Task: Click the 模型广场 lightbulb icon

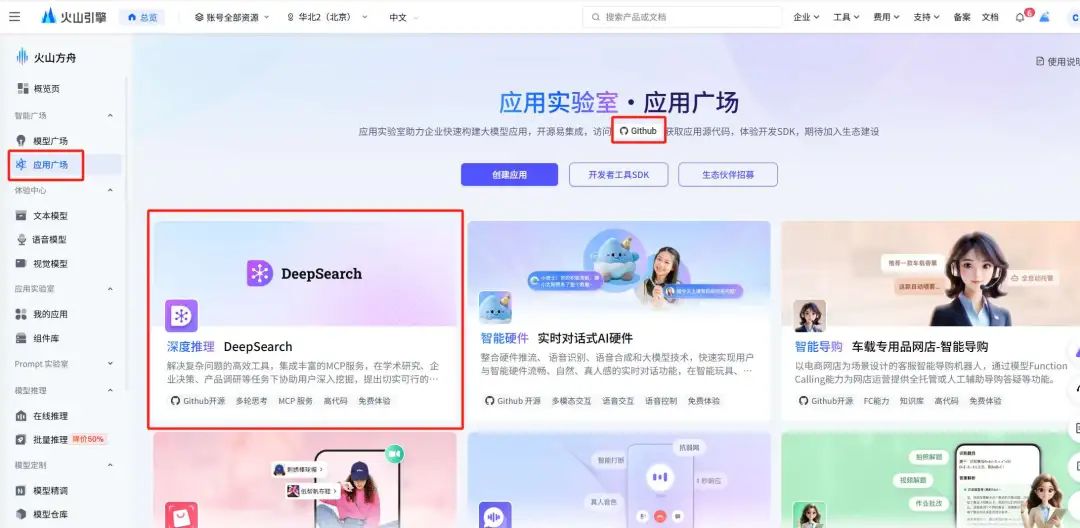Action: point(21,140)
